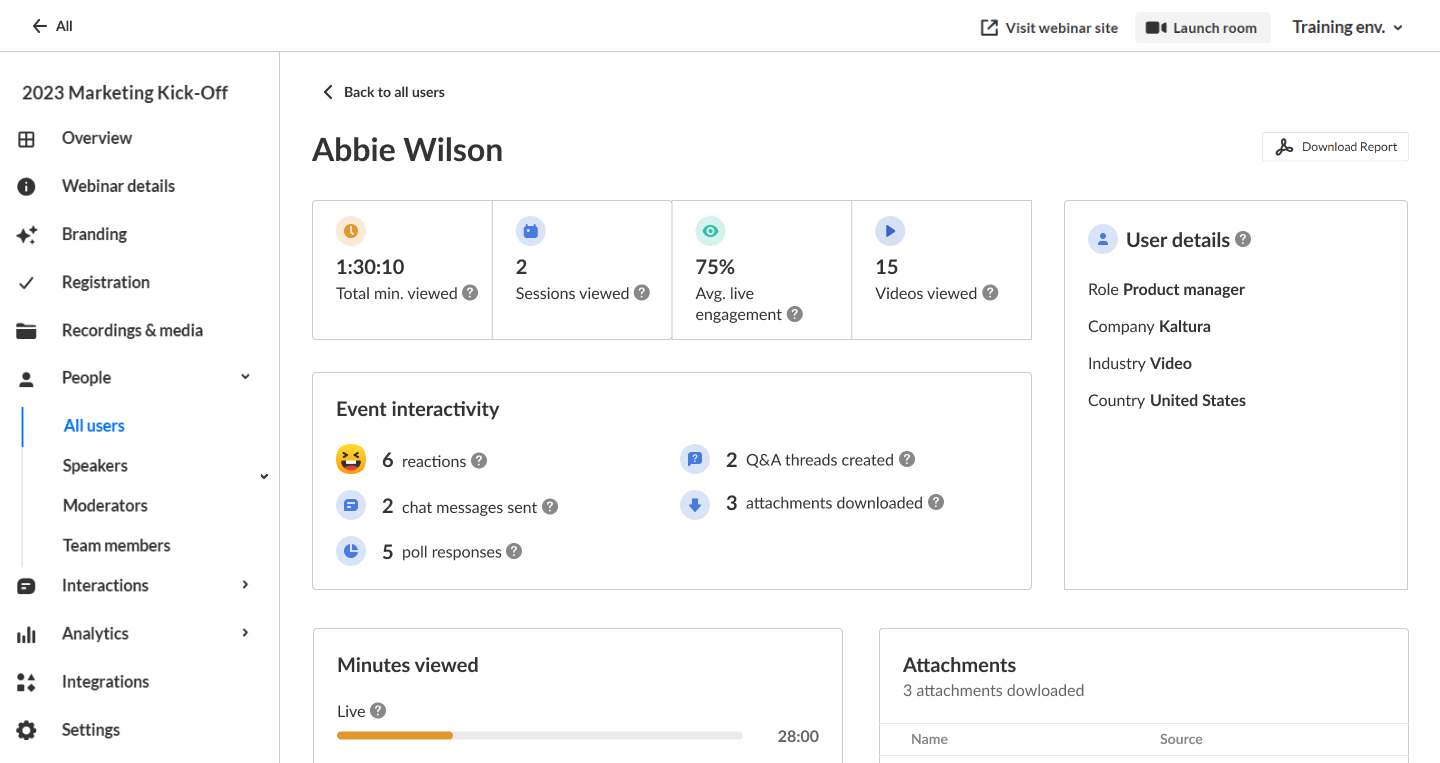Image resolution: width=1440 pixels, height=763 pixels.
Task: Click the Webinar details info icon
Action: (x=27, y=187)
